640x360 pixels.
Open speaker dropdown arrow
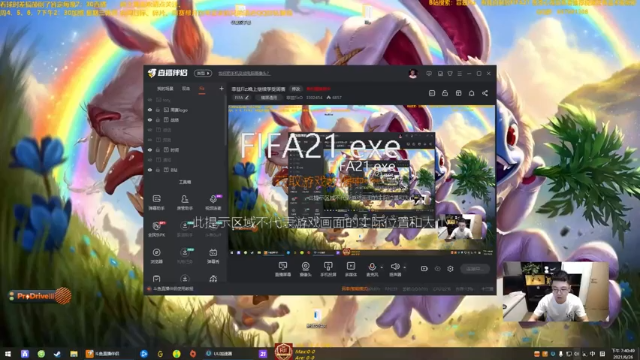click(x=404, y=268)
